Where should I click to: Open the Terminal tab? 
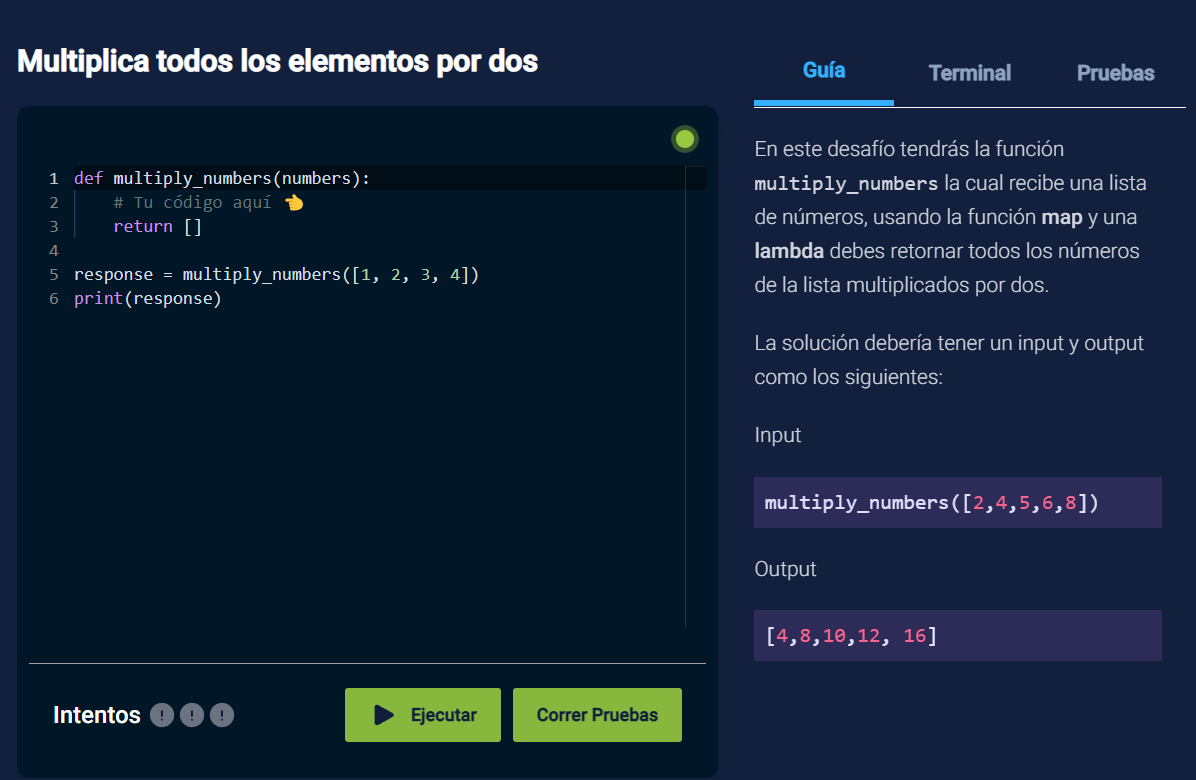tap(969, 73)
